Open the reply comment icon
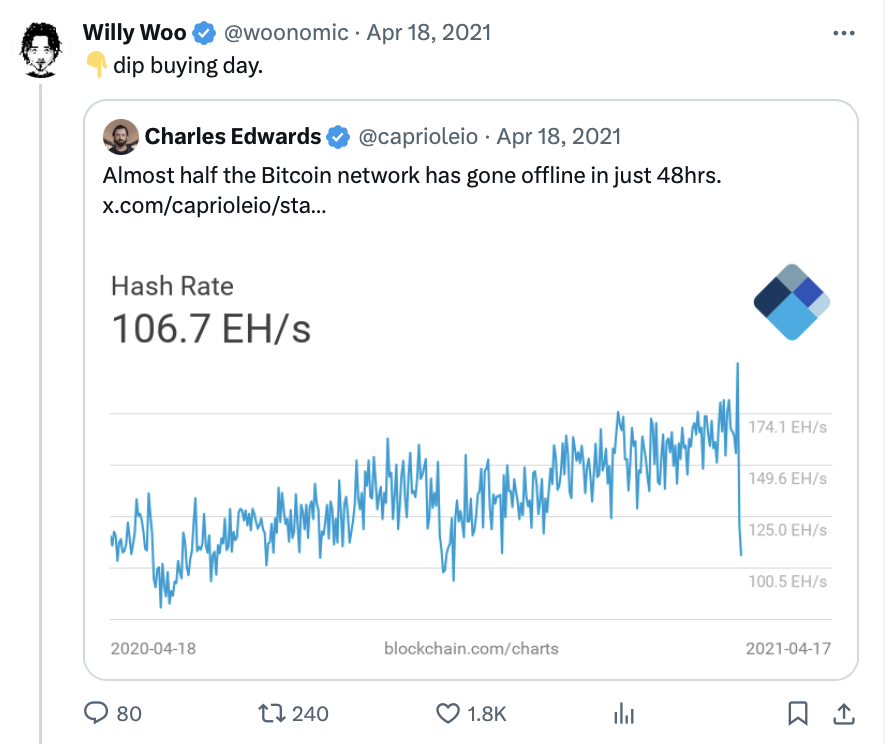 coord(96,713)
